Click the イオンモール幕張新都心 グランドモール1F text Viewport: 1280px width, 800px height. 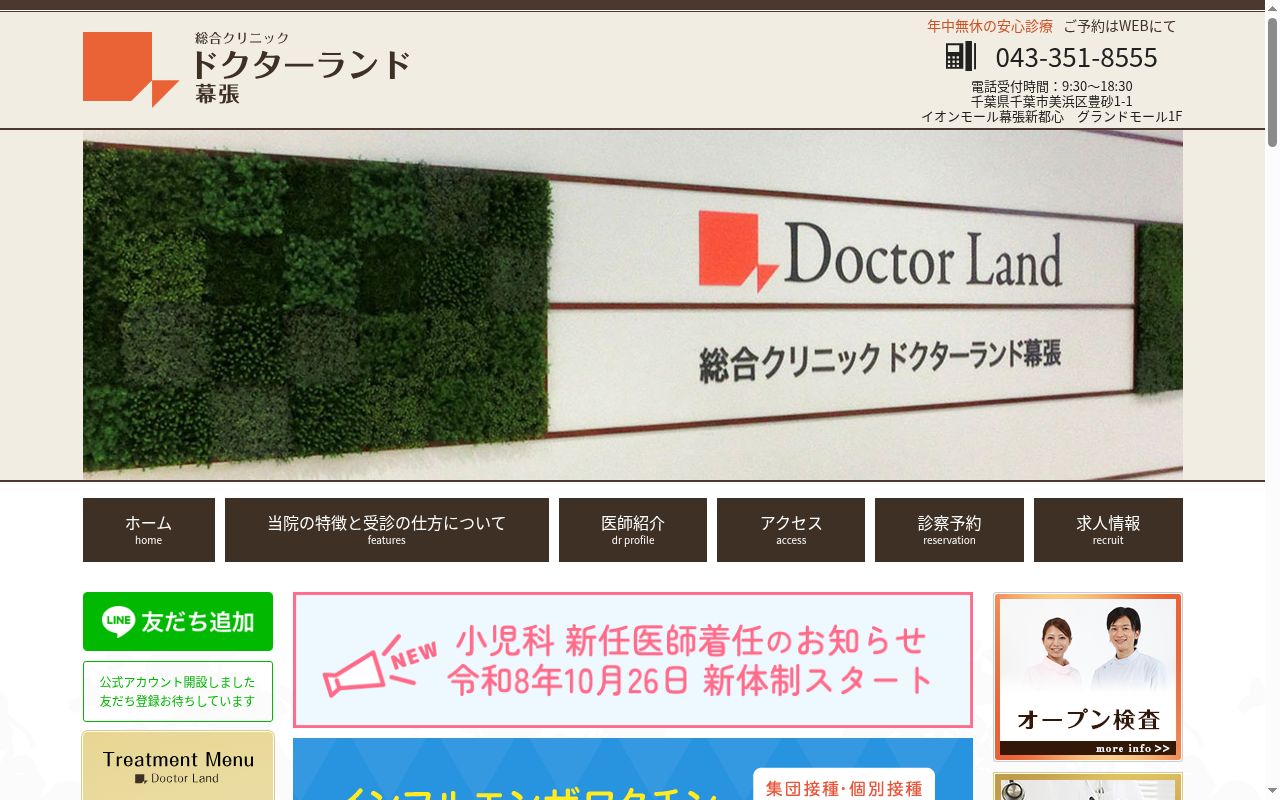[1052, 116]
